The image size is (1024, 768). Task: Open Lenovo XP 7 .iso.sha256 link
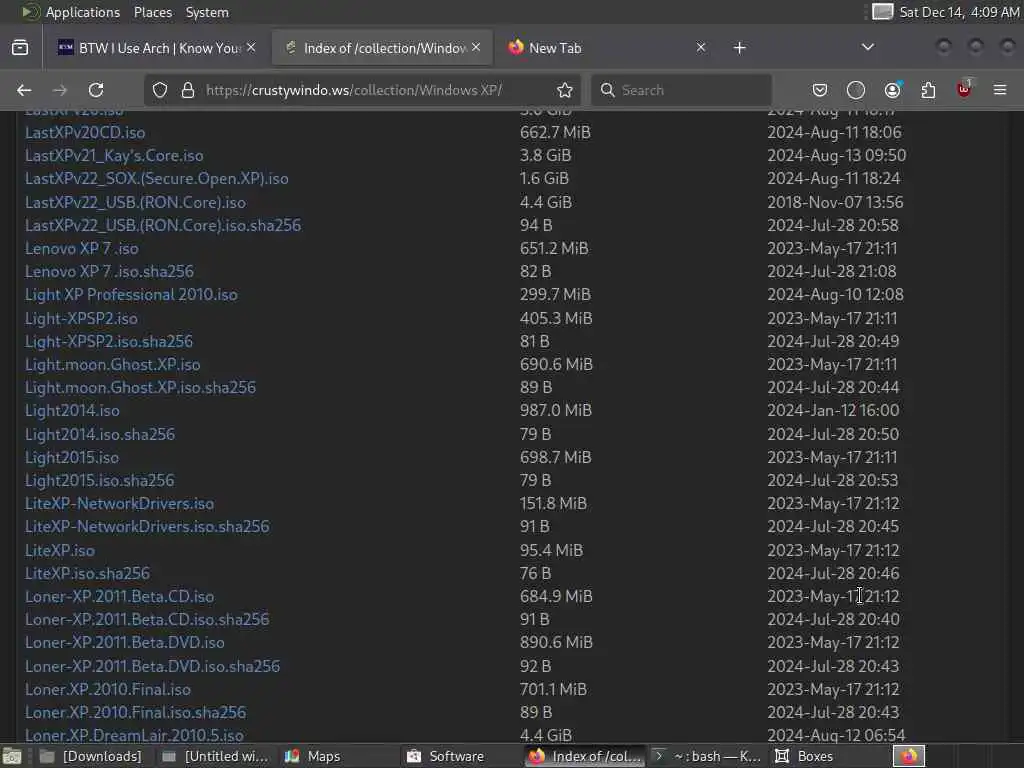click(x=109, y=272)
